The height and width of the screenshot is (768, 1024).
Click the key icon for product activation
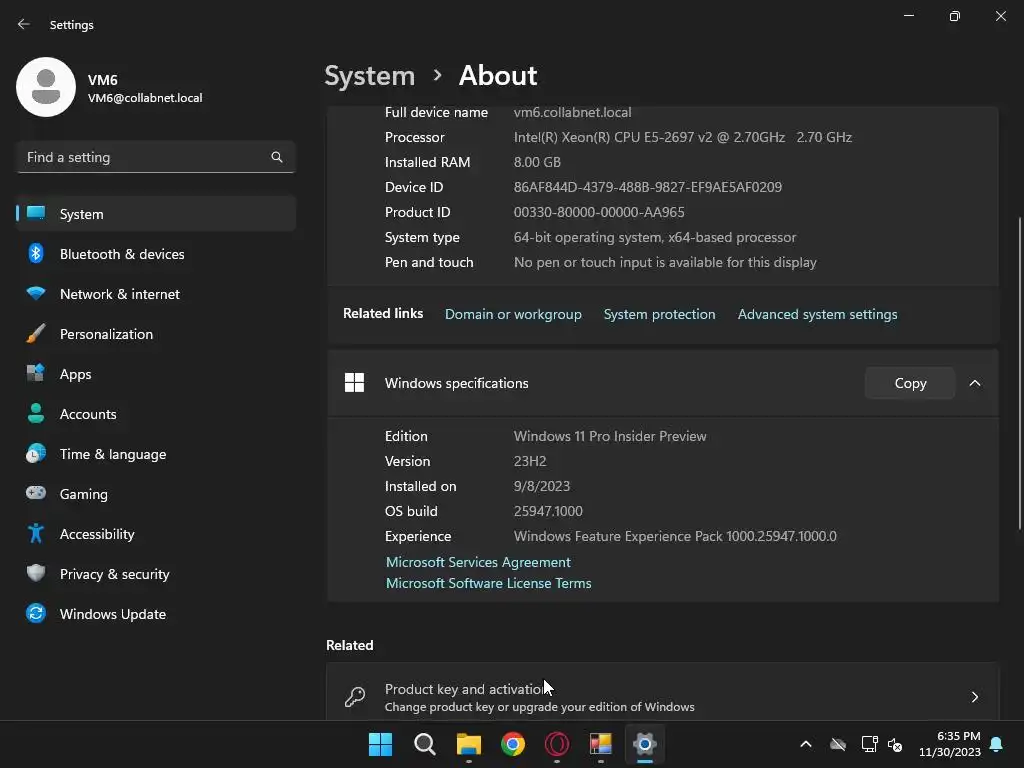[x=355, y=697]
